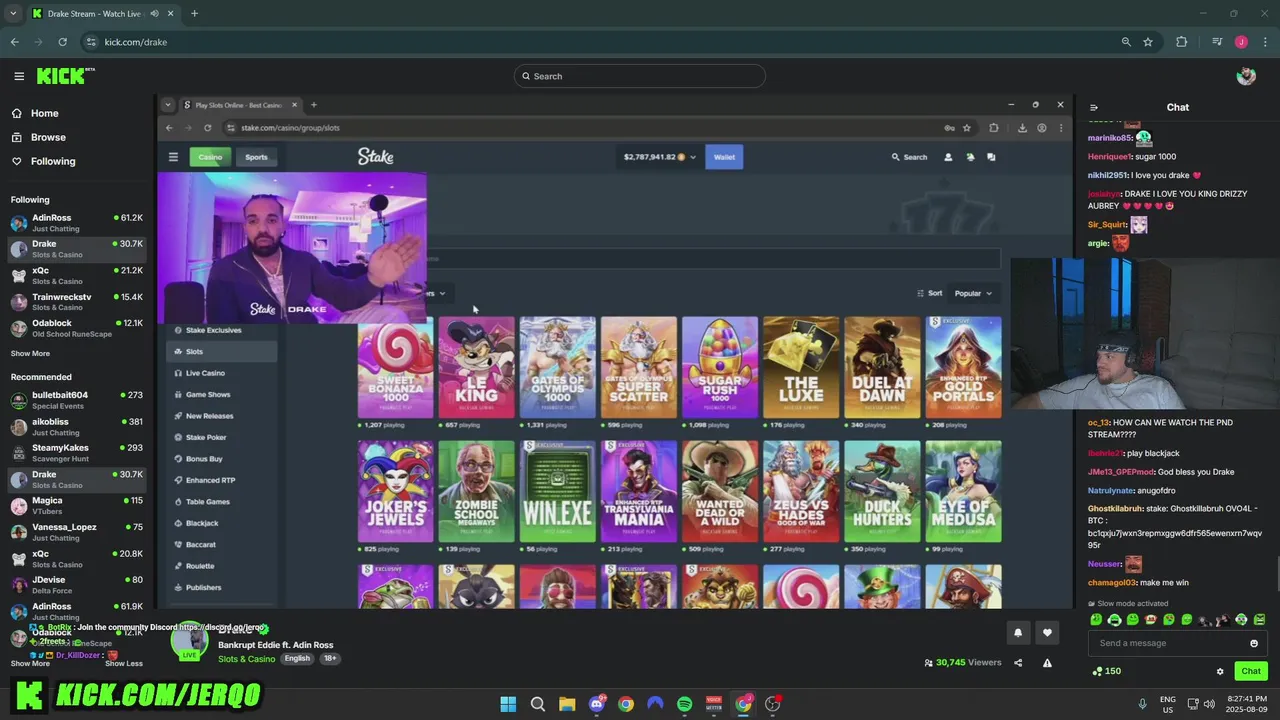Click the Send a message field

pos(1177,643)
